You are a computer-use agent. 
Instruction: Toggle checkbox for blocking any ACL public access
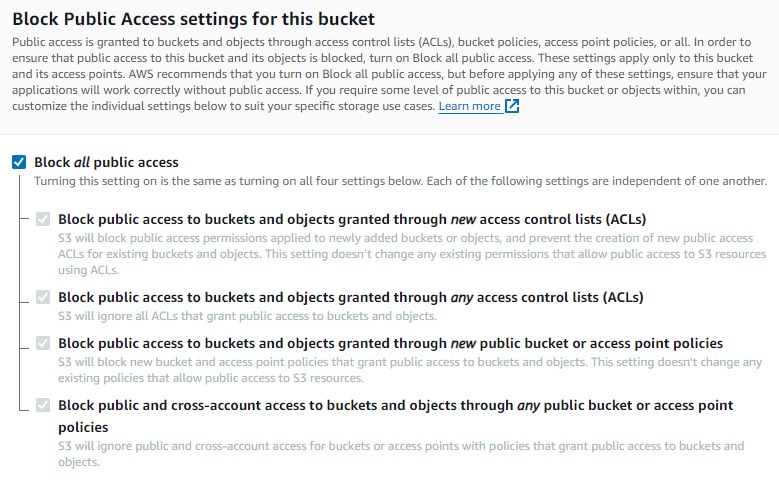tap(43, 297)
